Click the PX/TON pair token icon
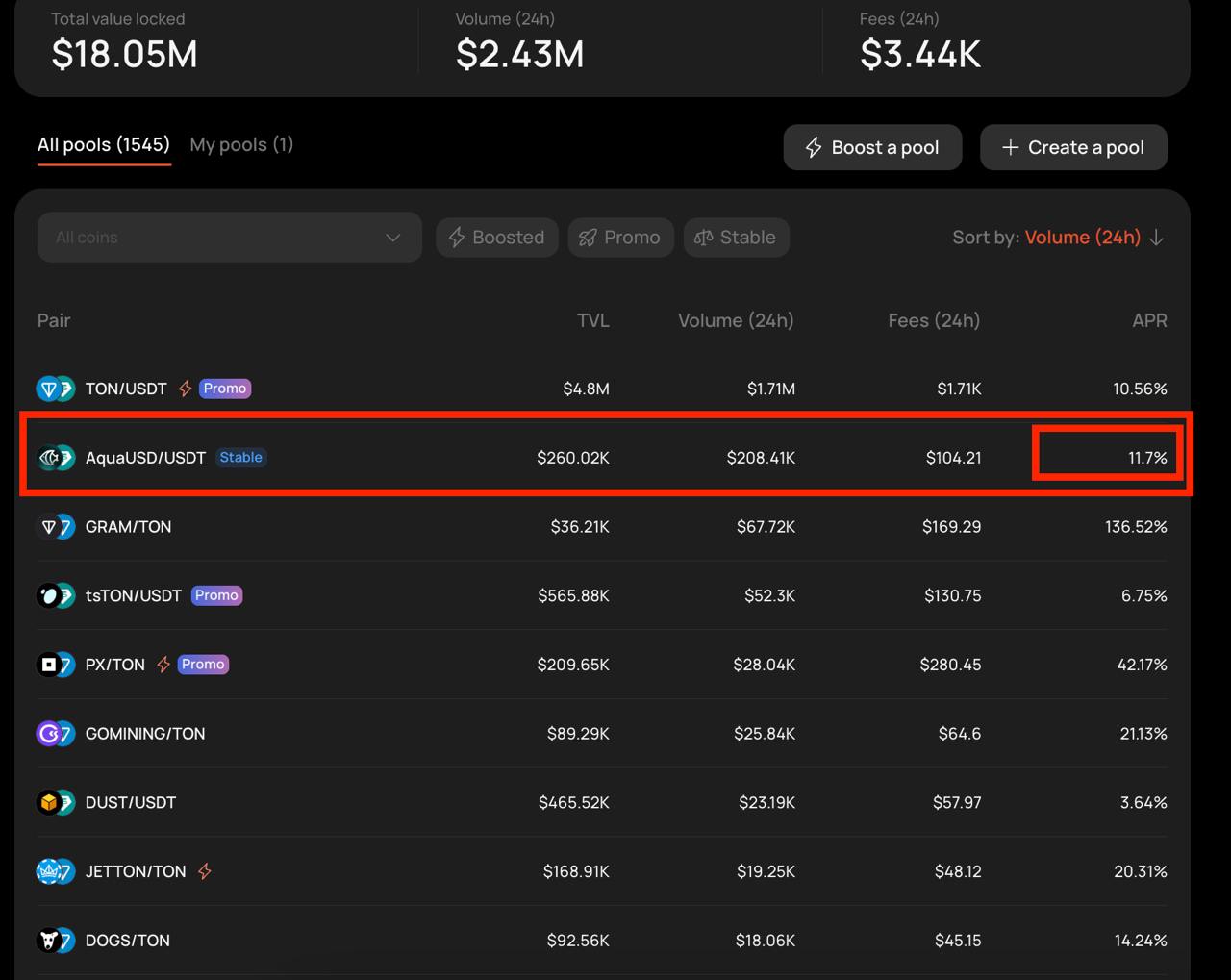 click(55, 665)
